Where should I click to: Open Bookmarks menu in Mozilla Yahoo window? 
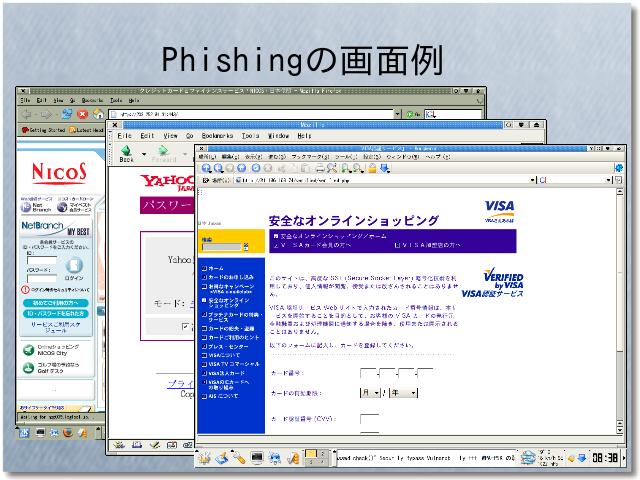[x=217, y=136]
